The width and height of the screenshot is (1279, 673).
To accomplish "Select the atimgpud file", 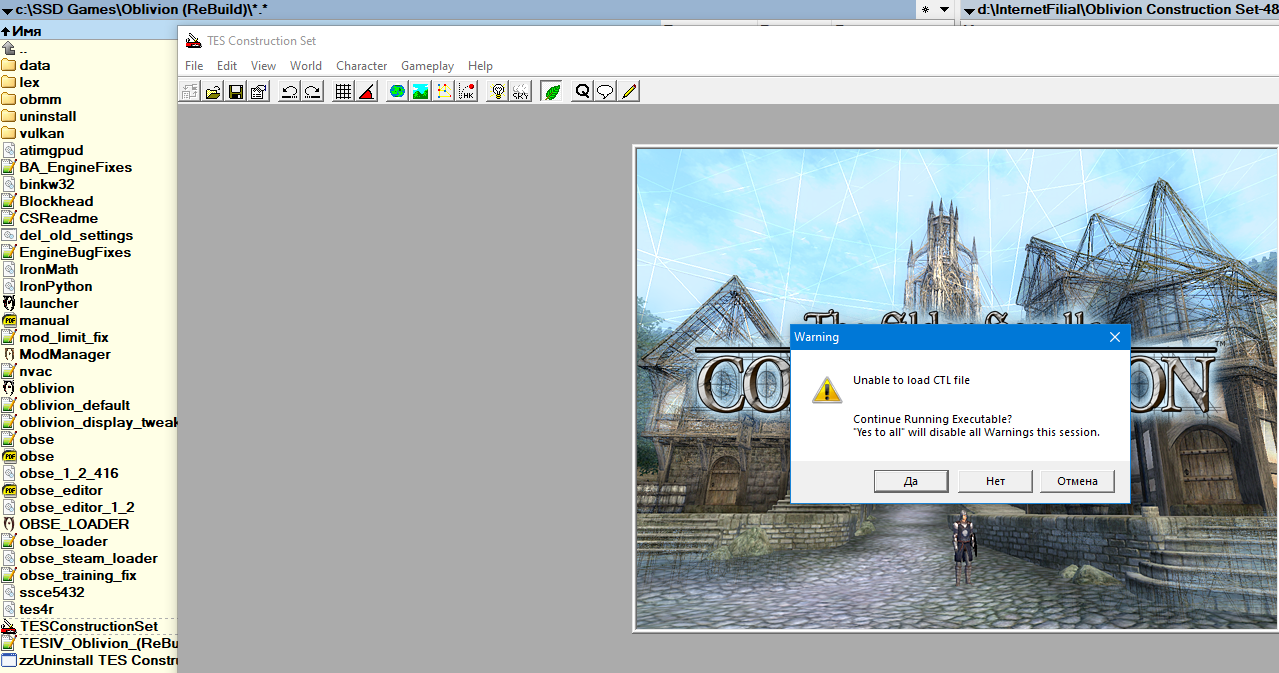I will click(x=51, y=150).
